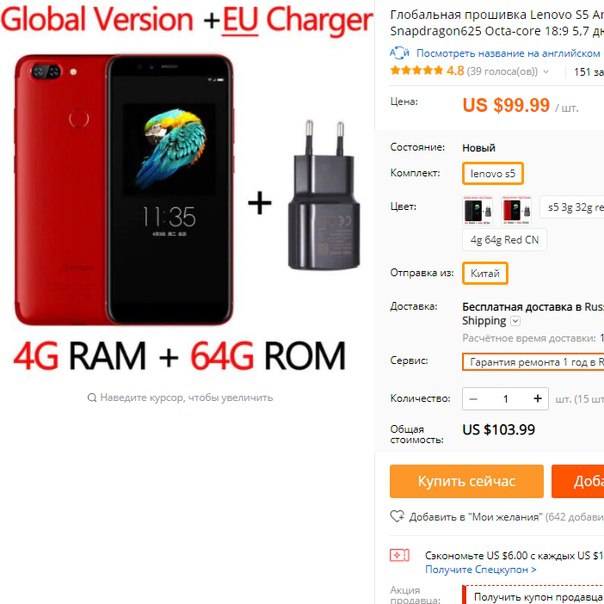The width and height of the screenshot is (604, 604).
Task: Click the Купить сейчас button
Action: point(466,481)
